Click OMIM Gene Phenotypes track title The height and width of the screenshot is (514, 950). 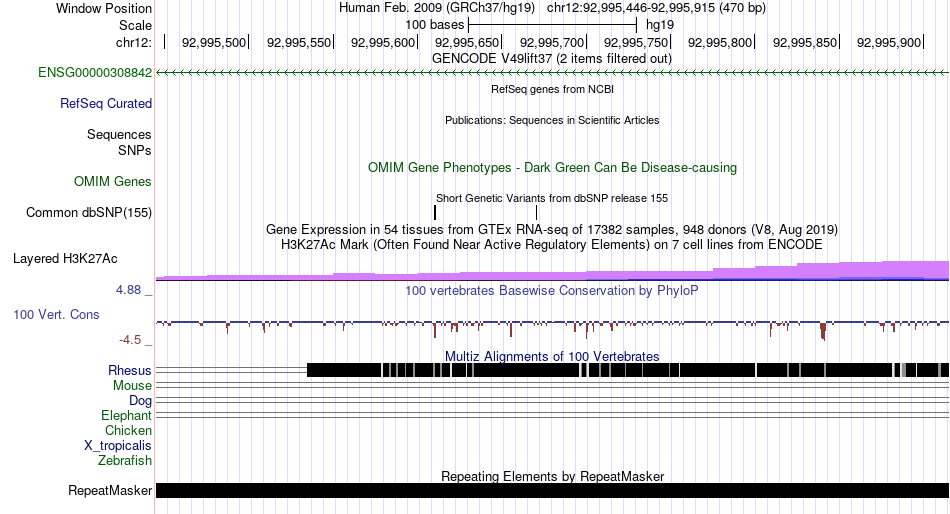pos(552,167)
